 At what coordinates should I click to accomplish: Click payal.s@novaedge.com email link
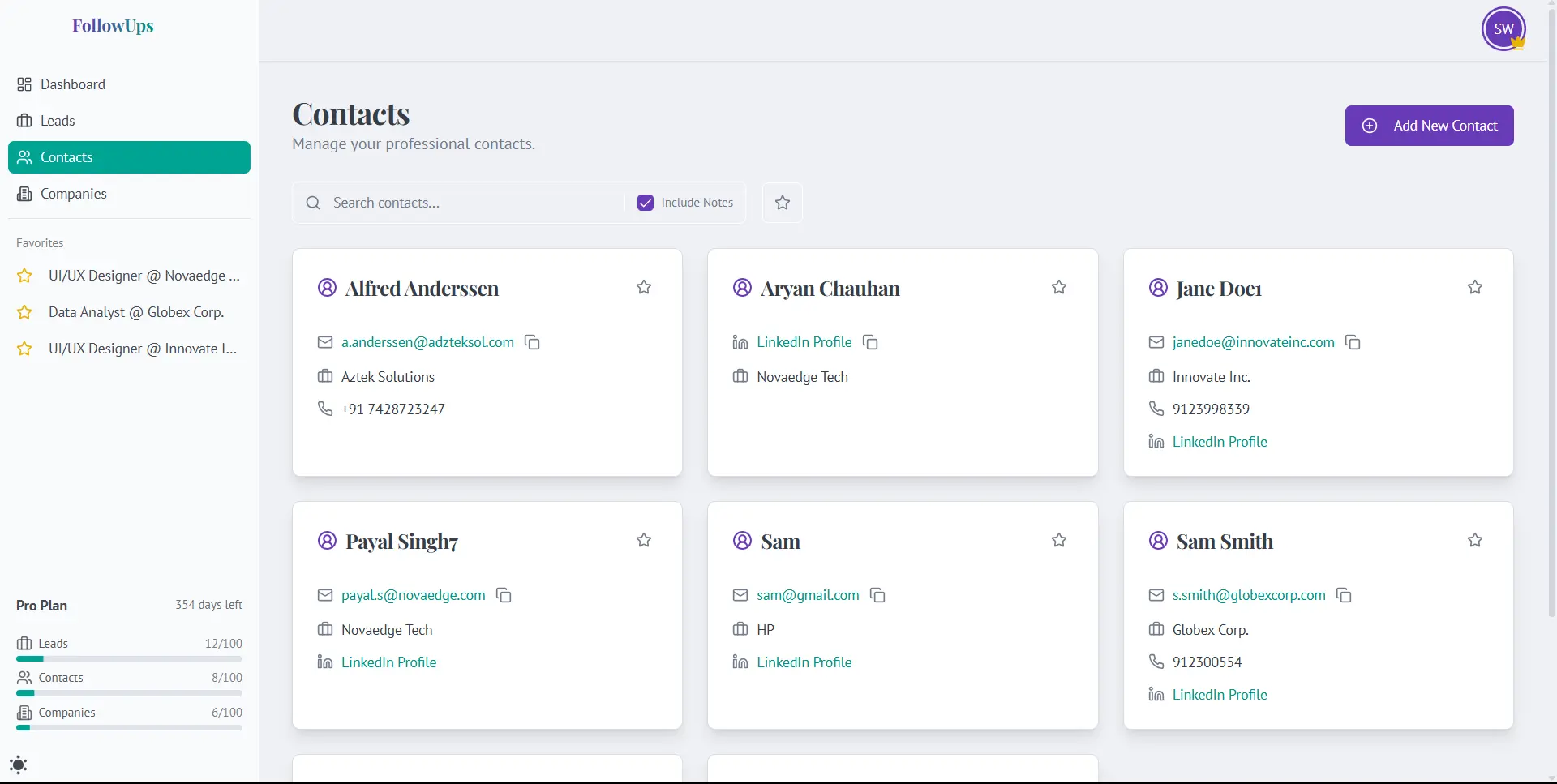(413, 595)
